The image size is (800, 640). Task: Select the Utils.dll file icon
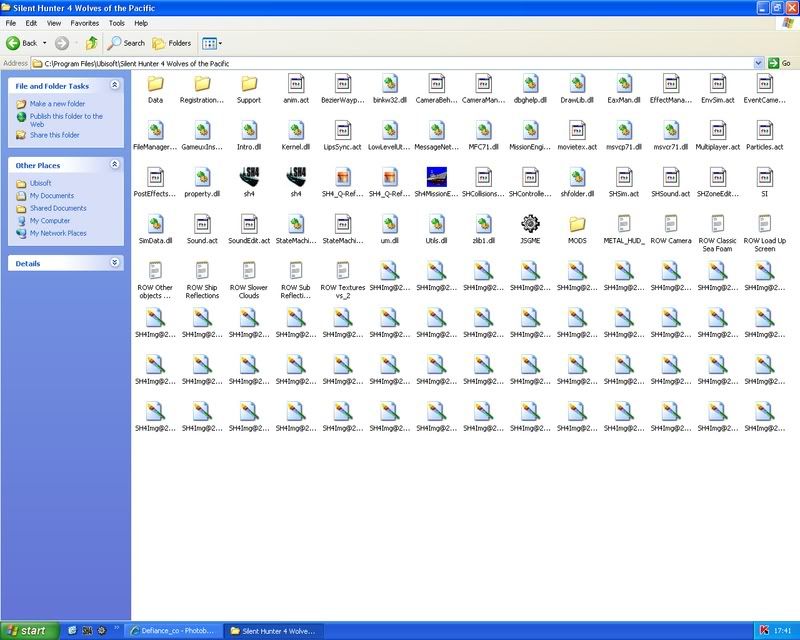click(436, 224)
